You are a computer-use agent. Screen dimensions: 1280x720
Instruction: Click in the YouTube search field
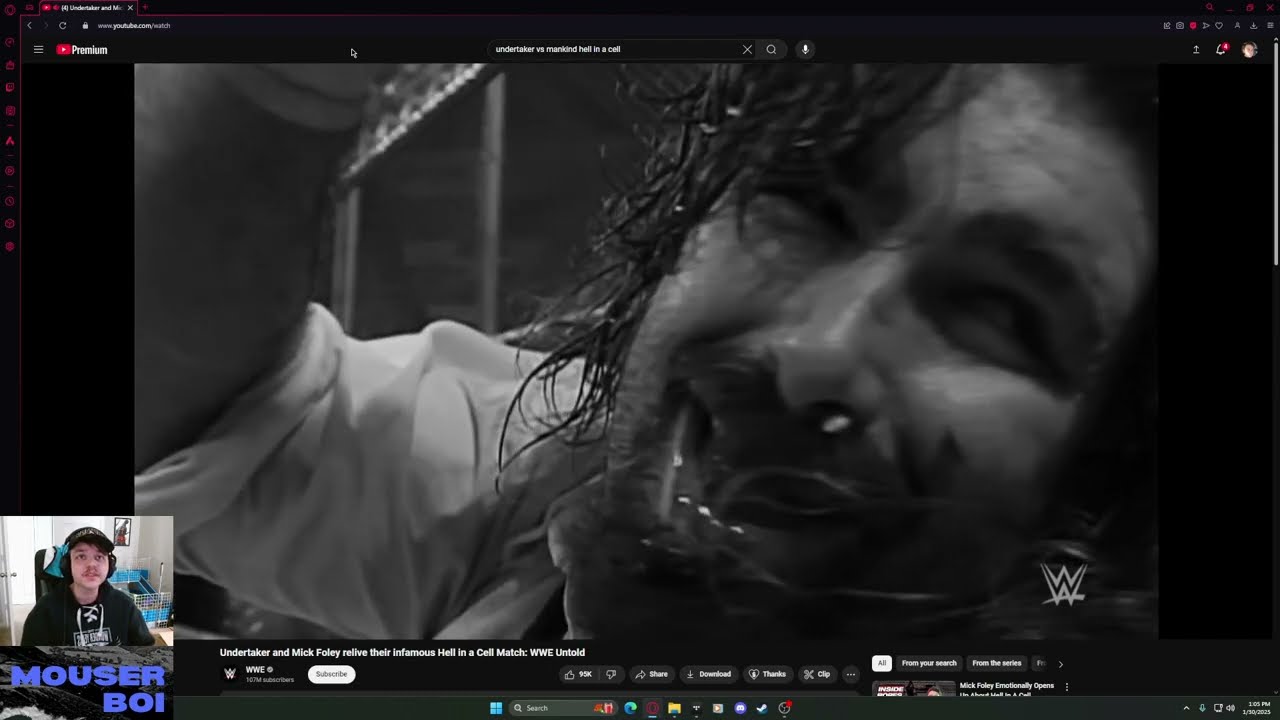point(615,49)
